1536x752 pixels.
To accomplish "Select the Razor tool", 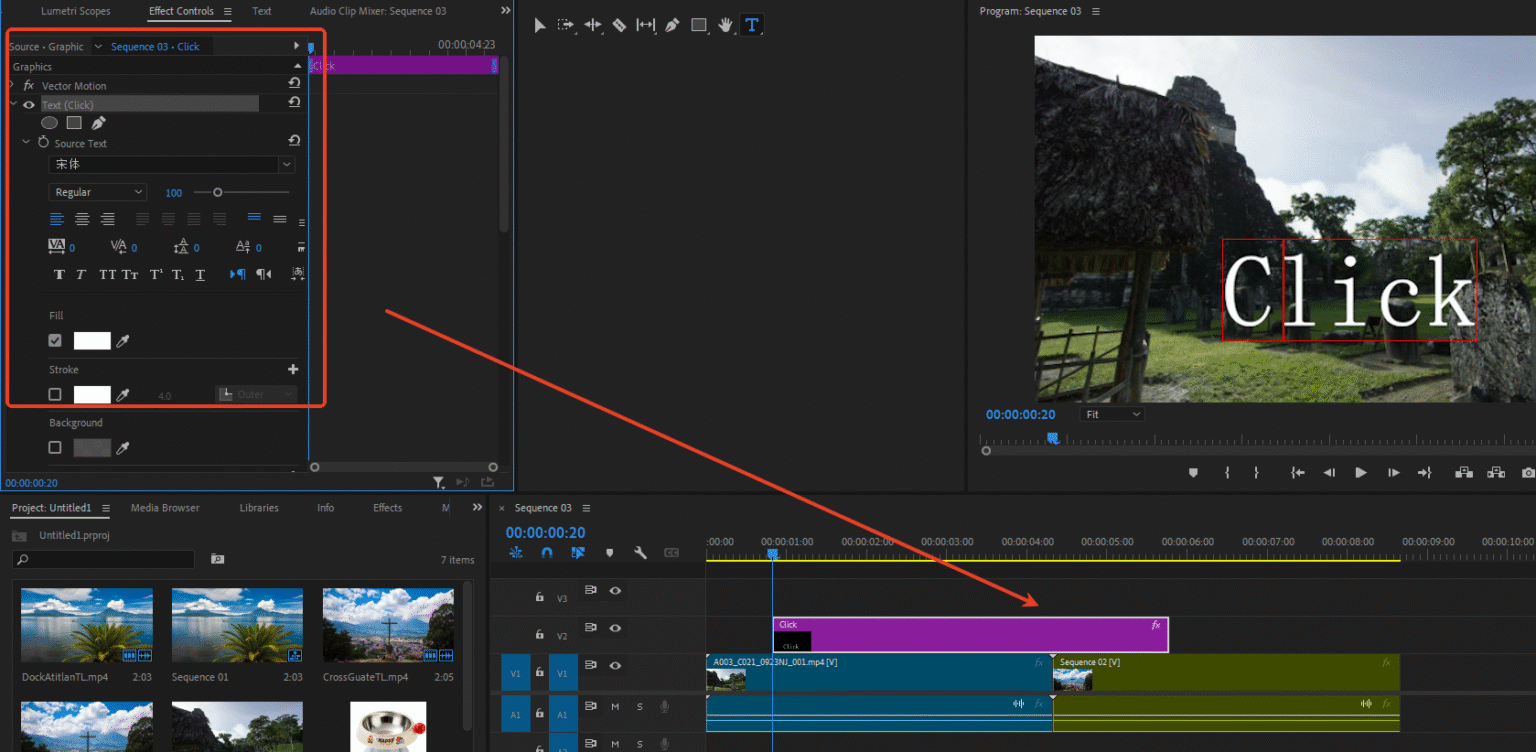I will tap(619, 25).
